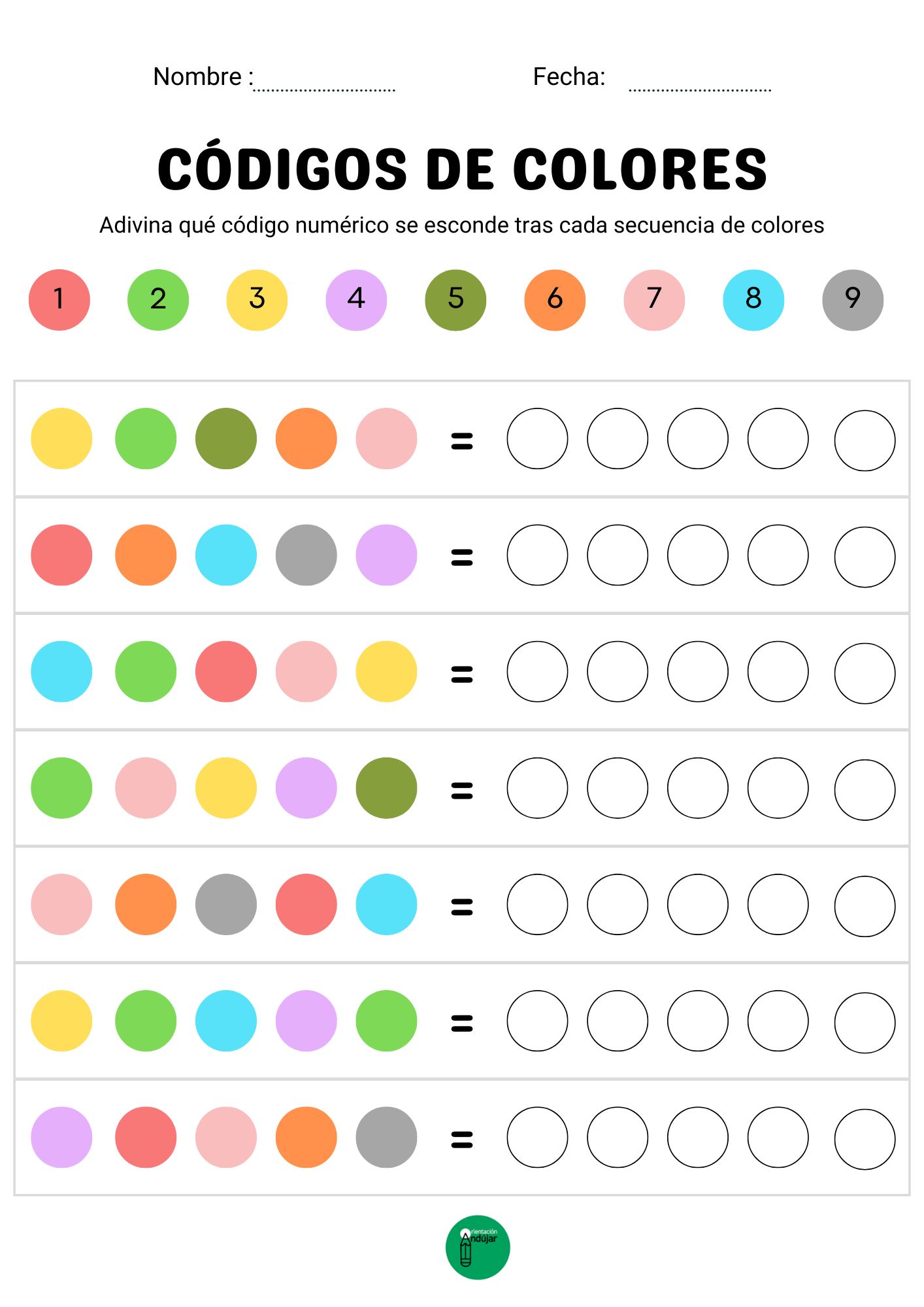
Task: Click the Orientación Andújar logo
Action: pos(478,1247)
